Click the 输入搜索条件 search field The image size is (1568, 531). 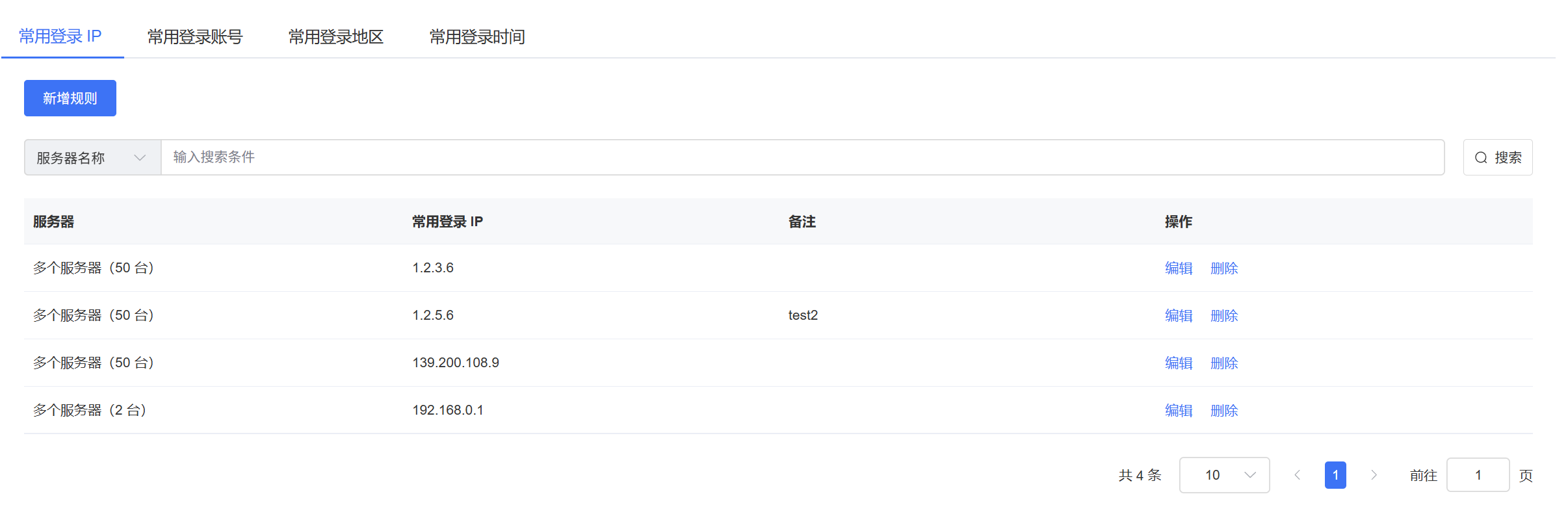(802, 157)
